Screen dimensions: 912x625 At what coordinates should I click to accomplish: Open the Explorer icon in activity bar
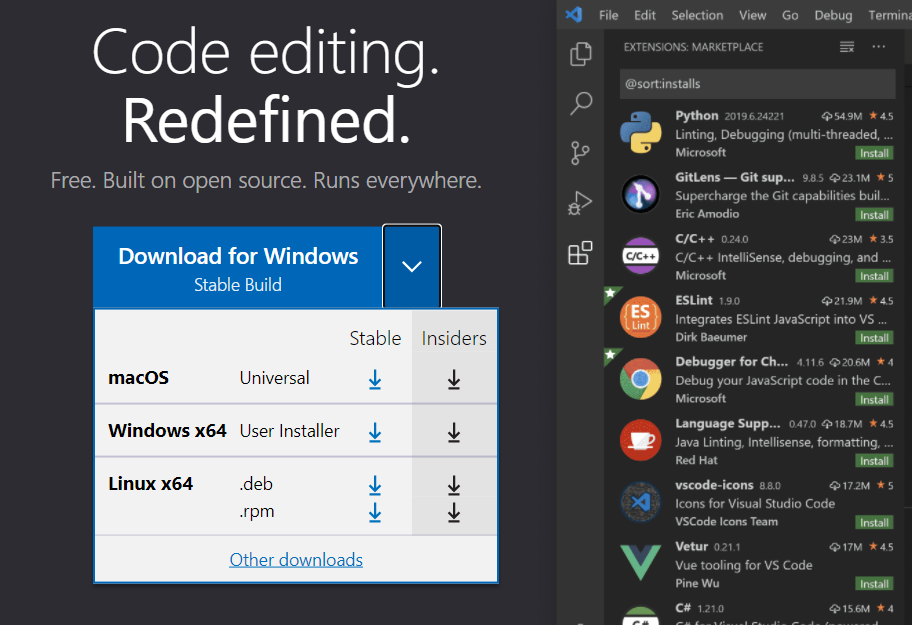pos(580,54)
